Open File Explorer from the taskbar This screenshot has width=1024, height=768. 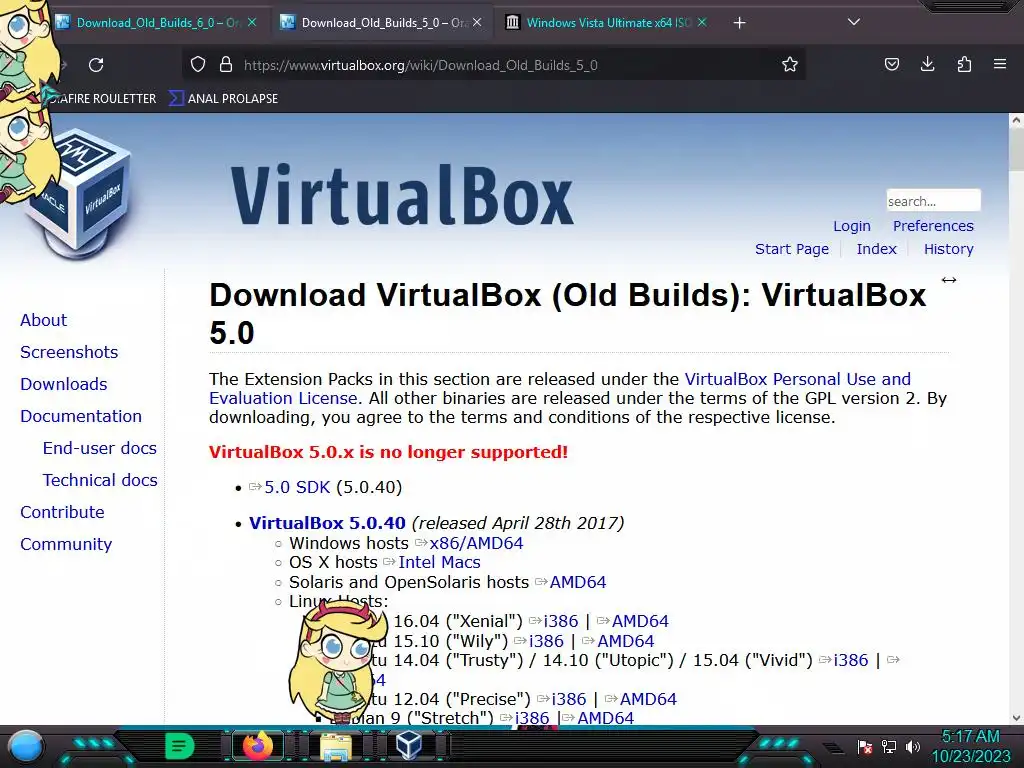tap(336, 746)
